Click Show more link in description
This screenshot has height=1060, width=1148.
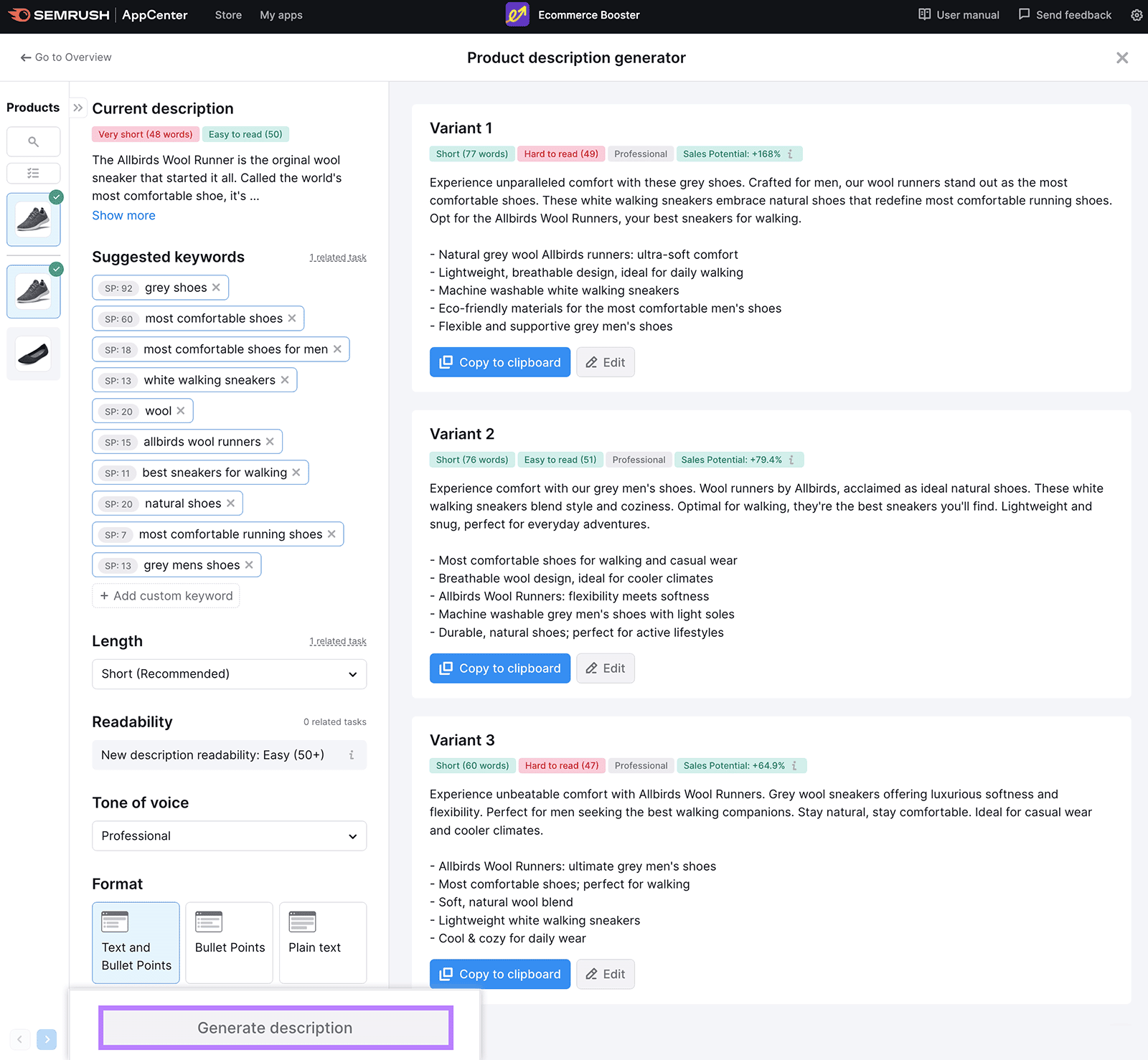pos(123,216)
